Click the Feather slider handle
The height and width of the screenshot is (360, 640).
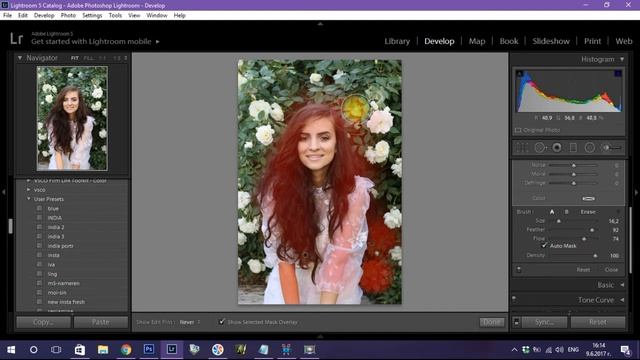point(592,230)
